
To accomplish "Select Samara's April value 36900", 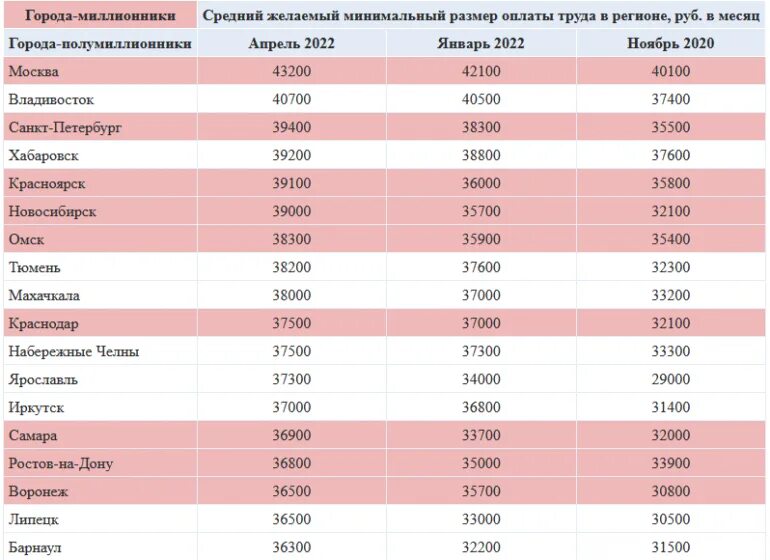I will tap(292, 435).
